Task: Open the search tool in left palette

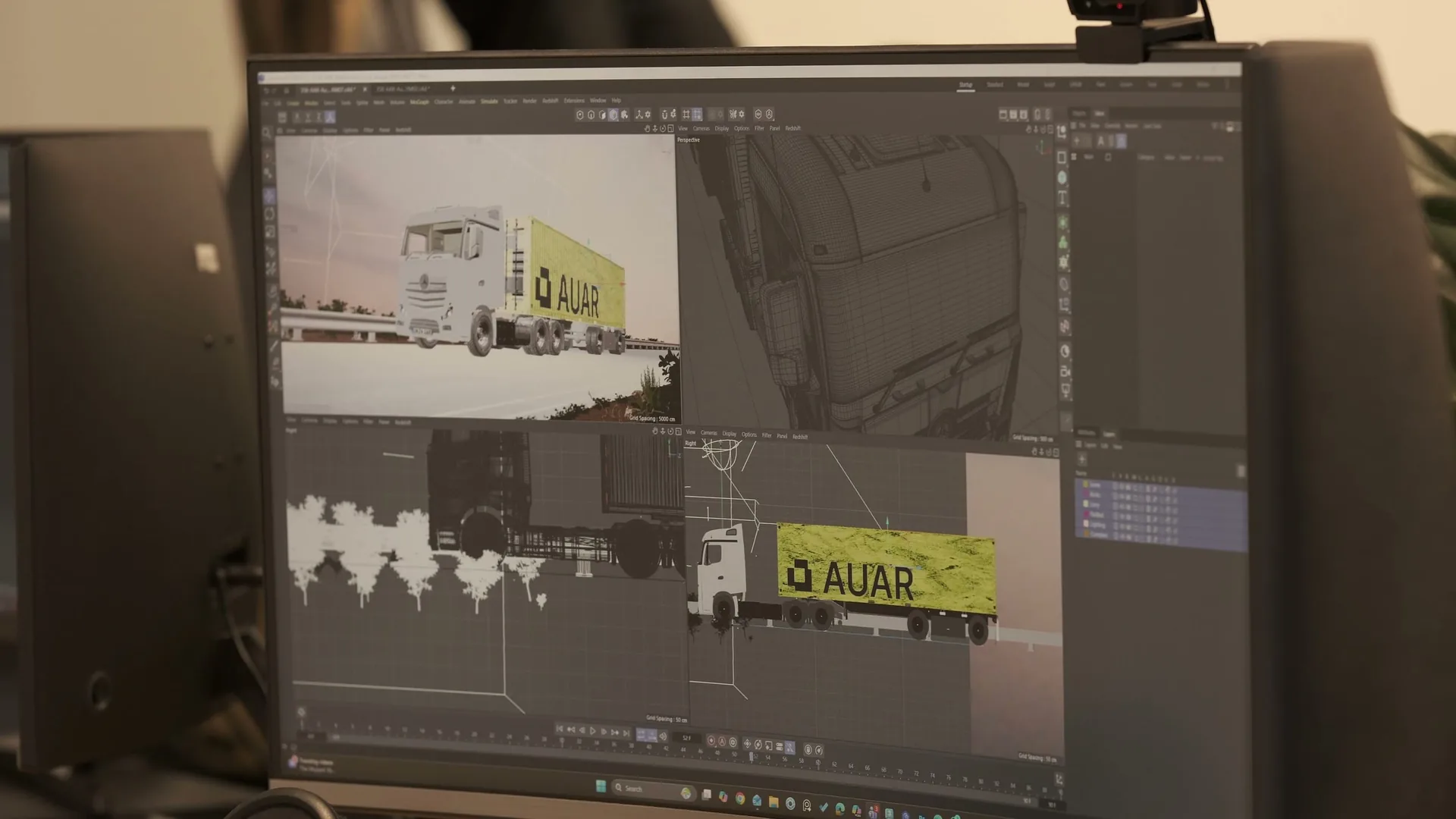Action: point(266,133)
